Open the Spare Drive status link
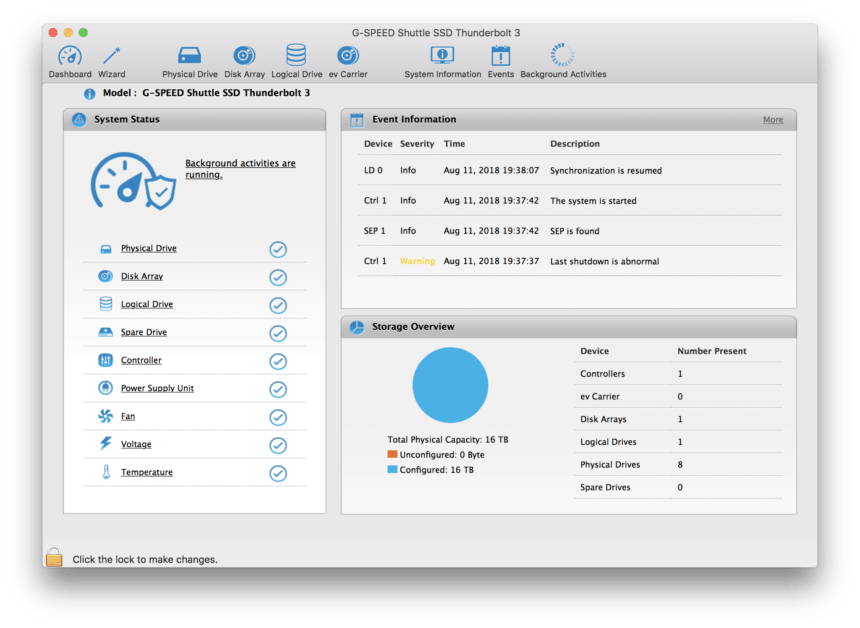The width and height of the screenshot is (860, 628). tap(143, 333)
